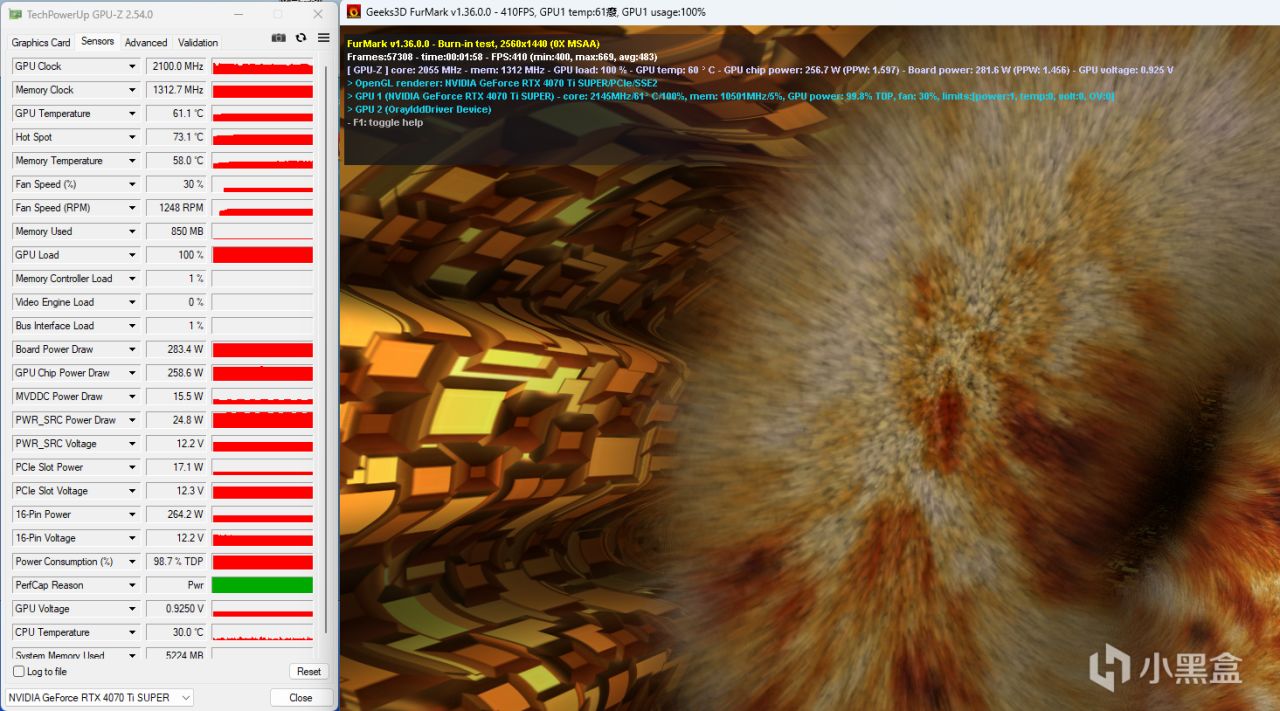
Task: Switch to the Graphics Card tab
Action: pyautogui.click(x=41, y=43)
